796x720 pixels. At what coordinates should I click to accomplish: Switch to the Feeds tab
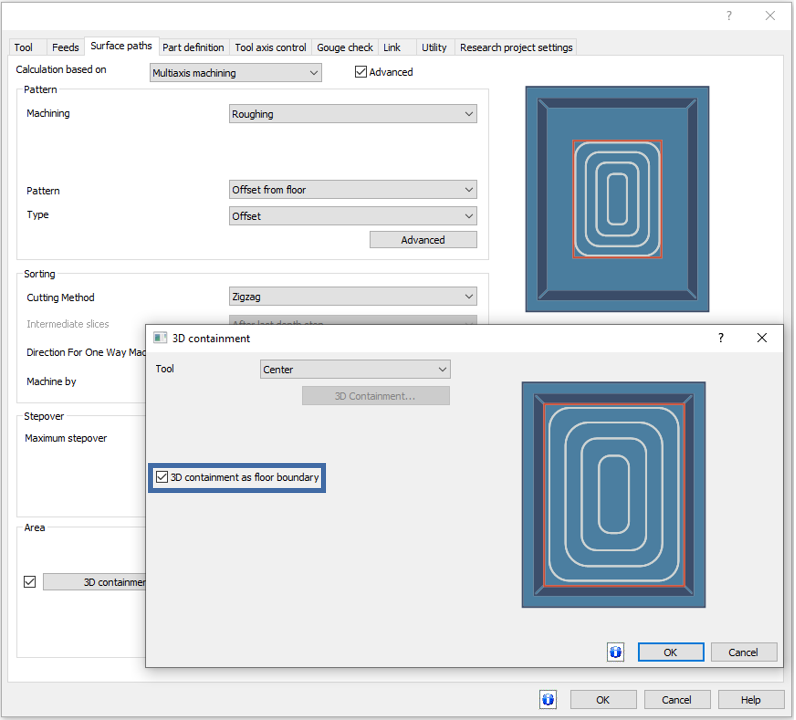point(65,47)
